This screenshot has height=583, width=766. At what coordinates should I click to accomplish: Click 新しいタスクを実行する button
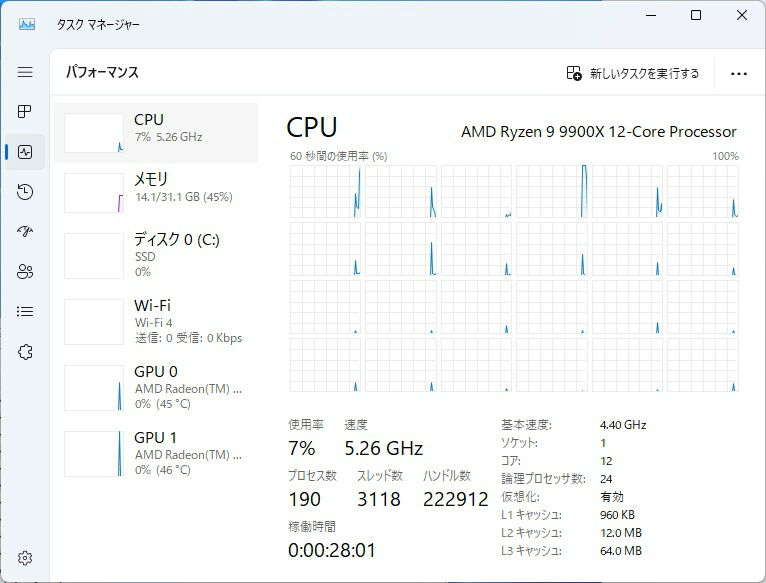point(633,73)
